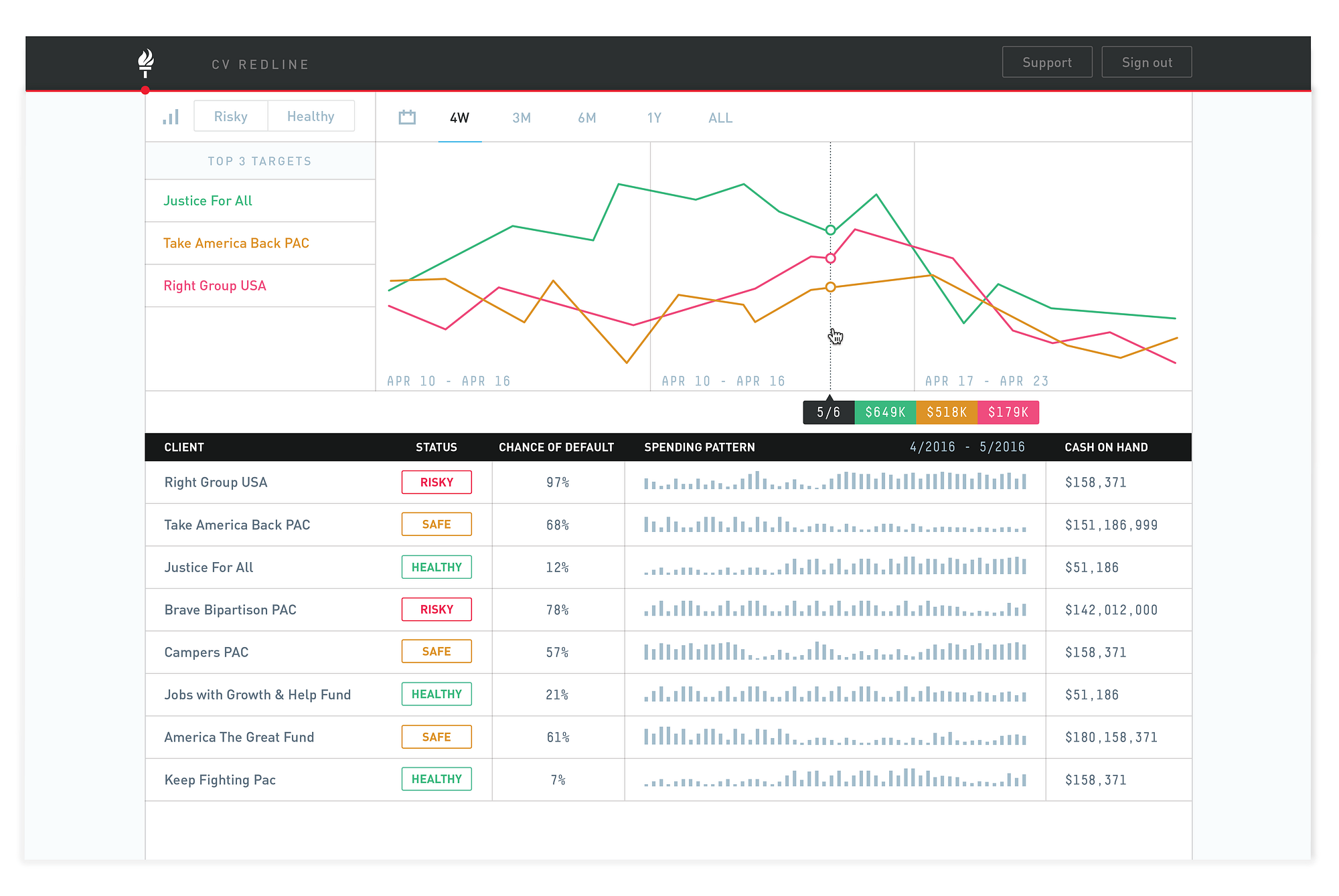Select Justice For All target
Viewport: 1339px width, 896px height.
208,201
